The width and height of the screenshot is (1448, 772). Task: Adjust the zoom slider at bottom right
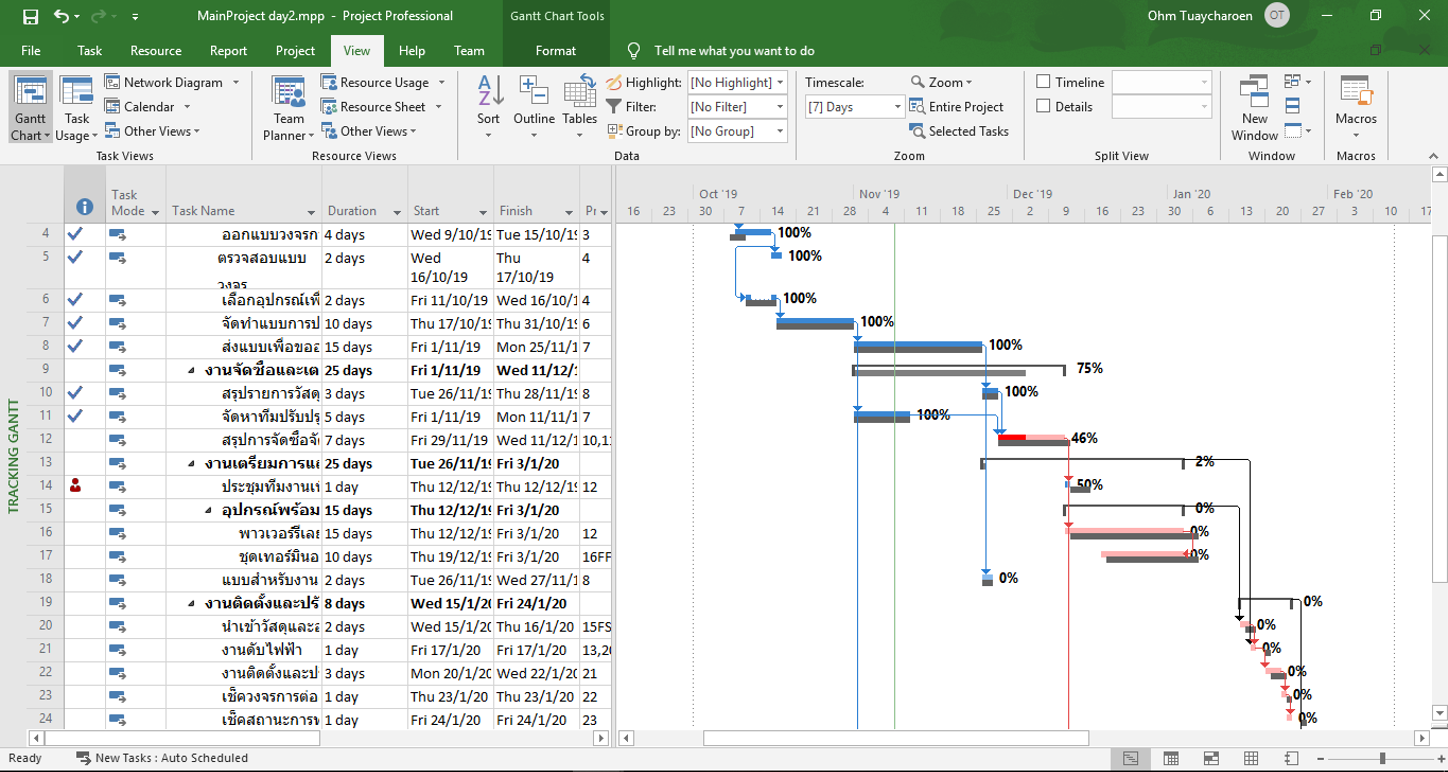coord(1383,758)
